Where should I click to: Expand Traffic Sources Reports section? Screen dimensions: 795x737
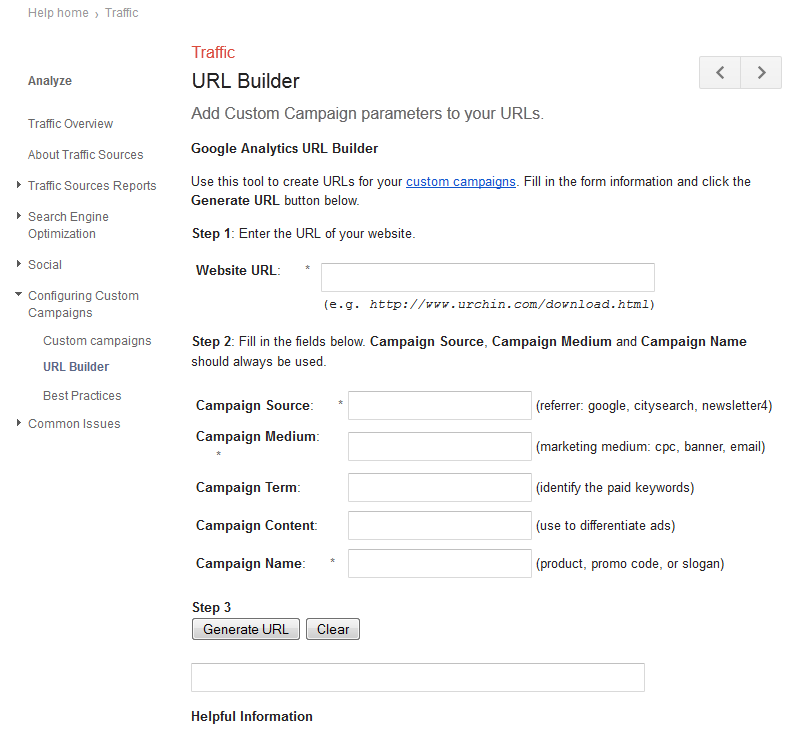pyautogui.click(x=19, y=185)
